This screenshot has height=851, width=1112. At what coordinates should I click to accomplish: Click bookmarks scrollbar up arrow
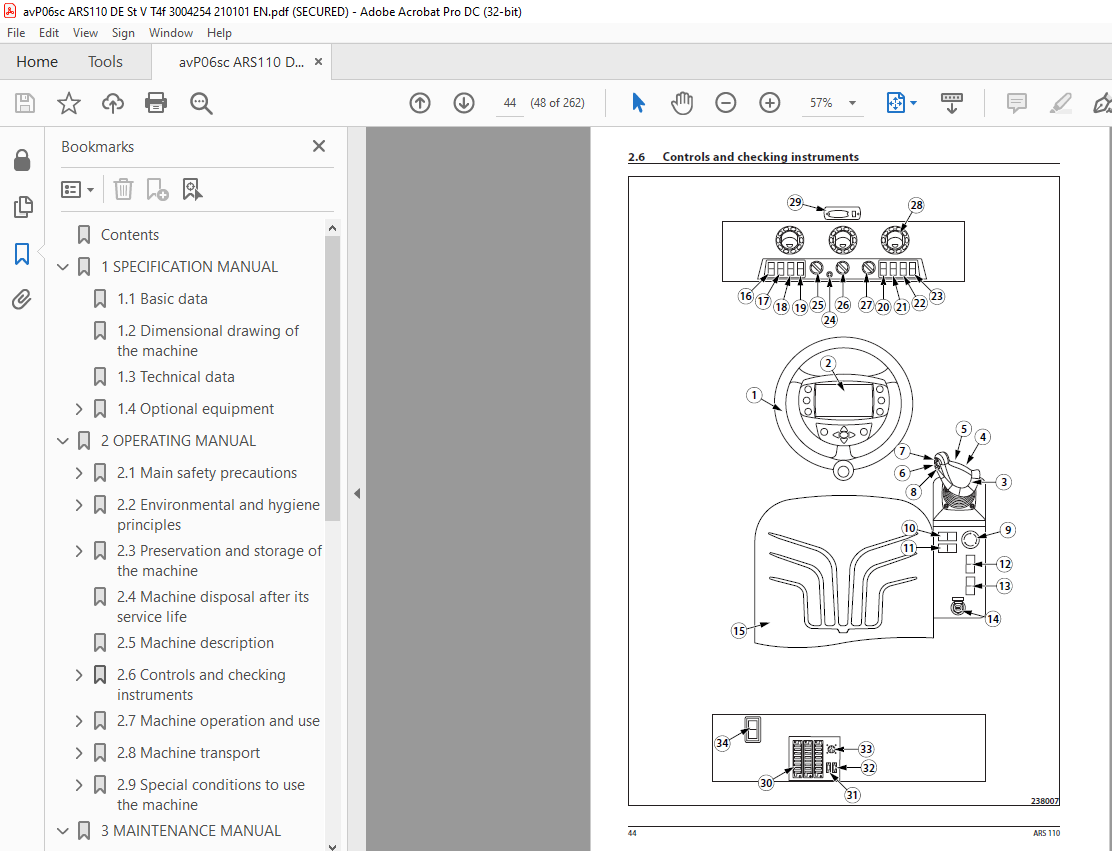click(x=332, y=228)
